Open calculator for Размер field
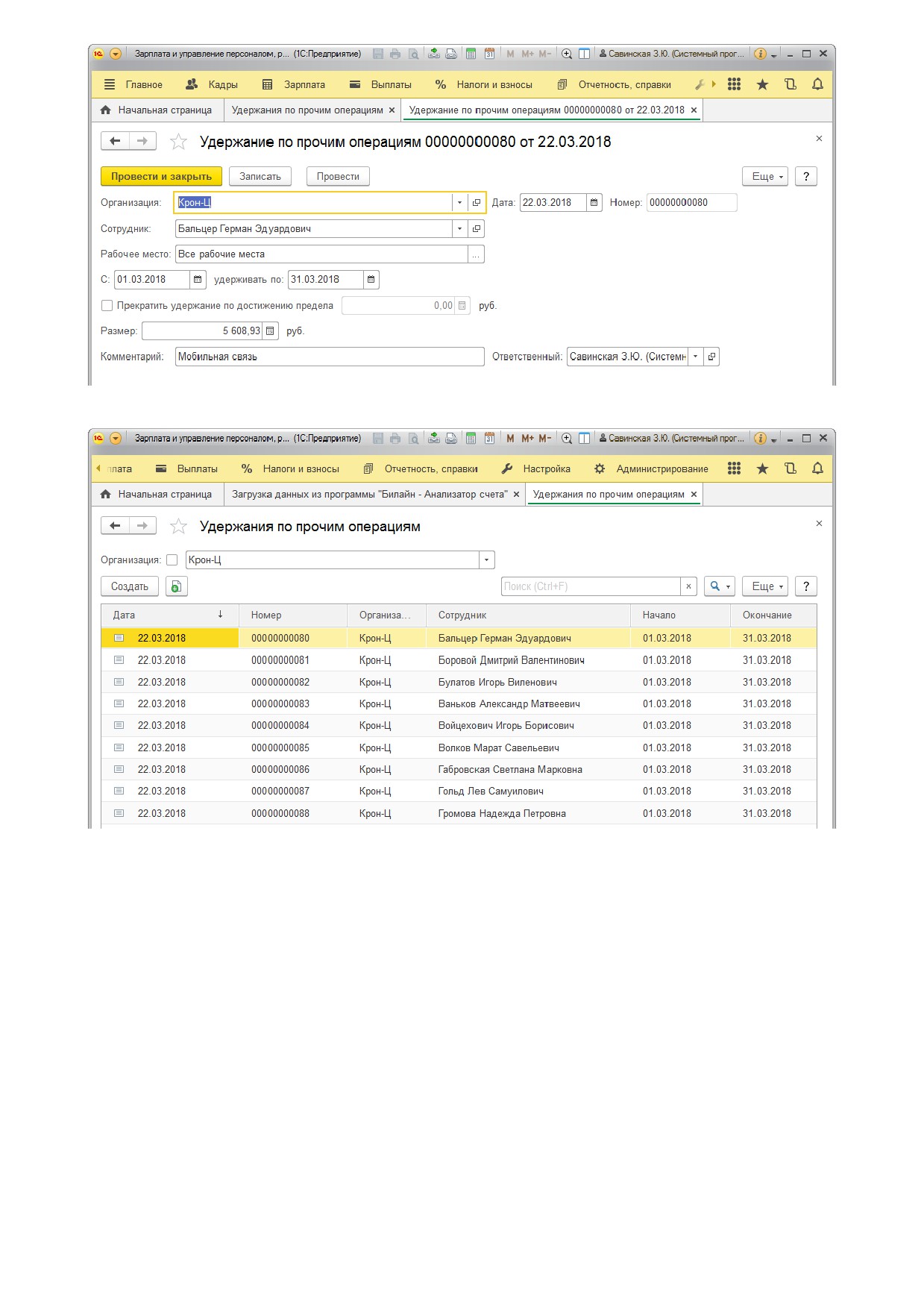Viewport: 924px width, 1307px height. coord(270,330)
